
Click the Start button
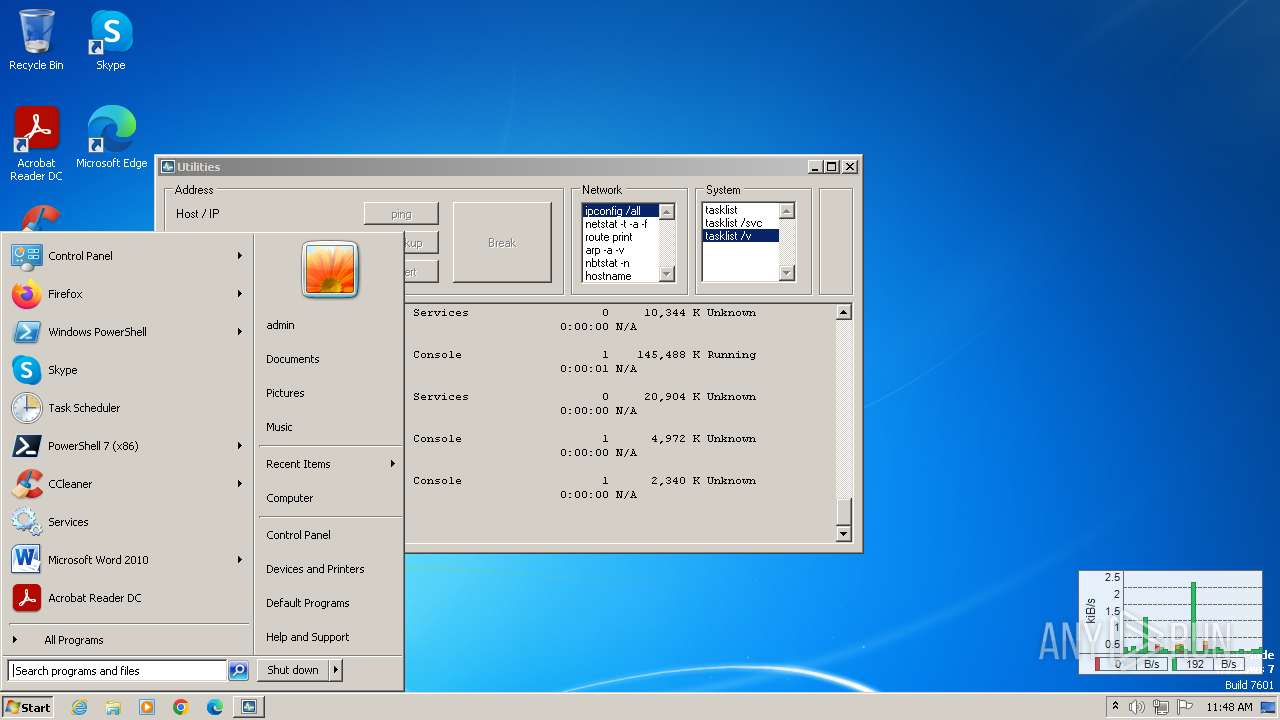click(x=28, y=707)
